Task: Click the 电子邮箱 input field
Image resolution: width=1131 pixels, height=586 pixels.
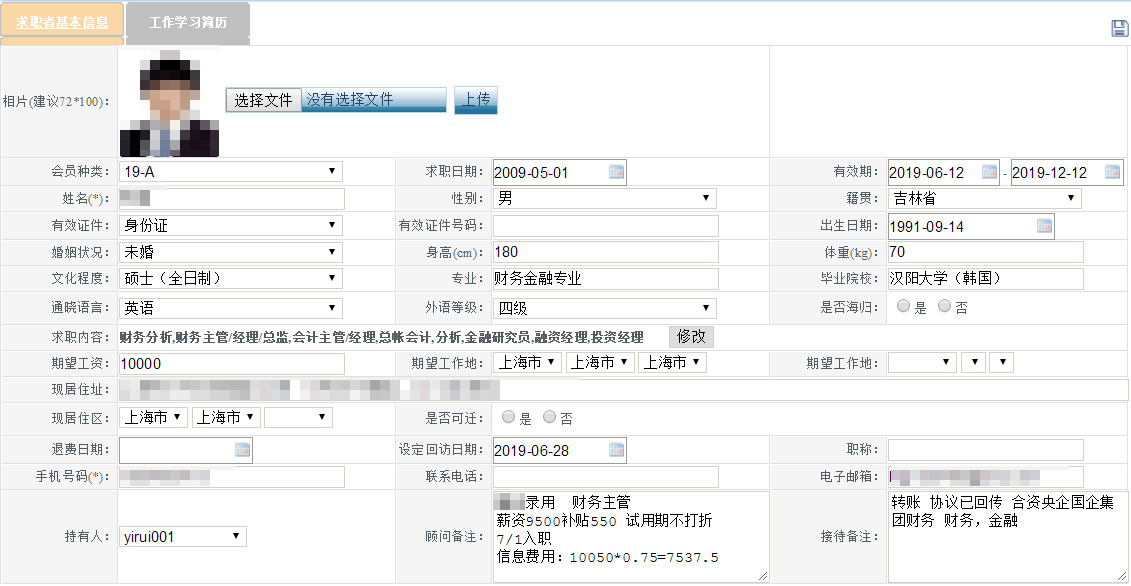Action: coord(985,477)
